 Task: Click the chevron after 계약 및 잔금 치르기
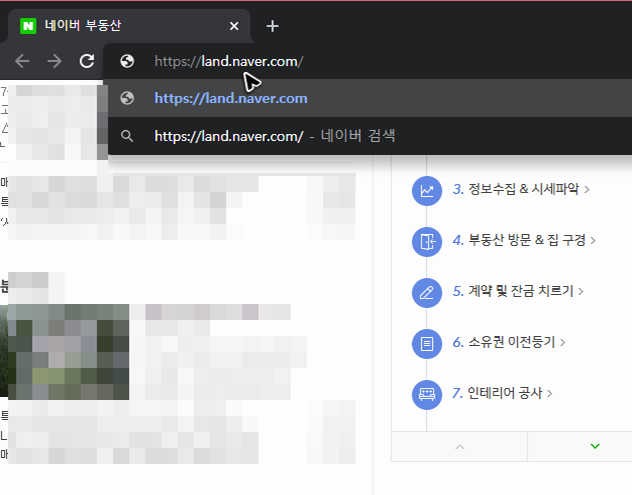click(581, 291)
